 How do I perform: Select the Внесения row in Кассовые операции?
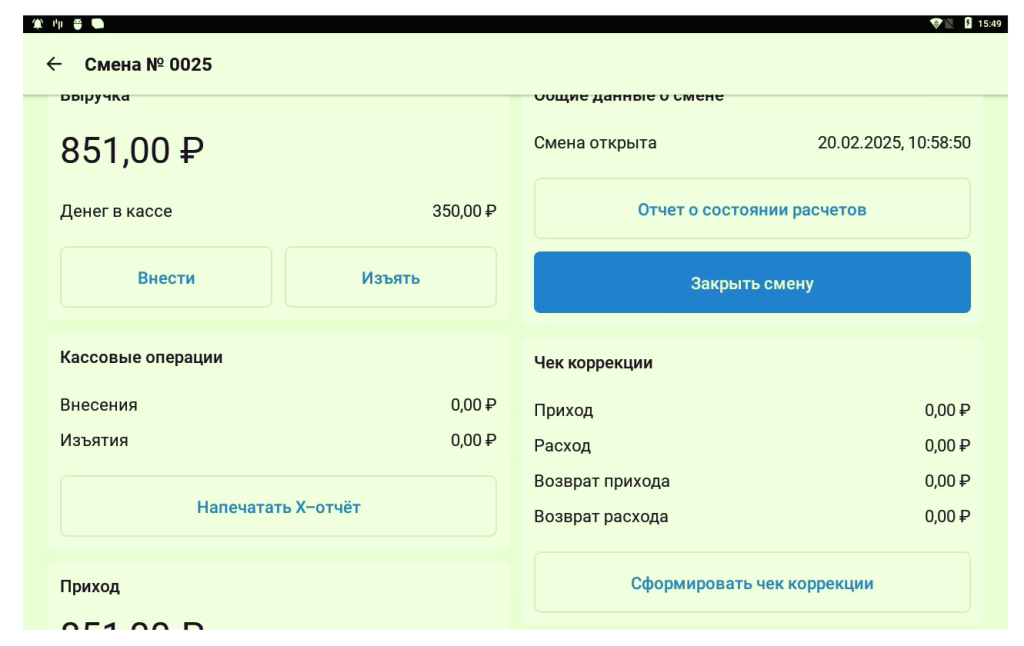click(x=278, y=405)
